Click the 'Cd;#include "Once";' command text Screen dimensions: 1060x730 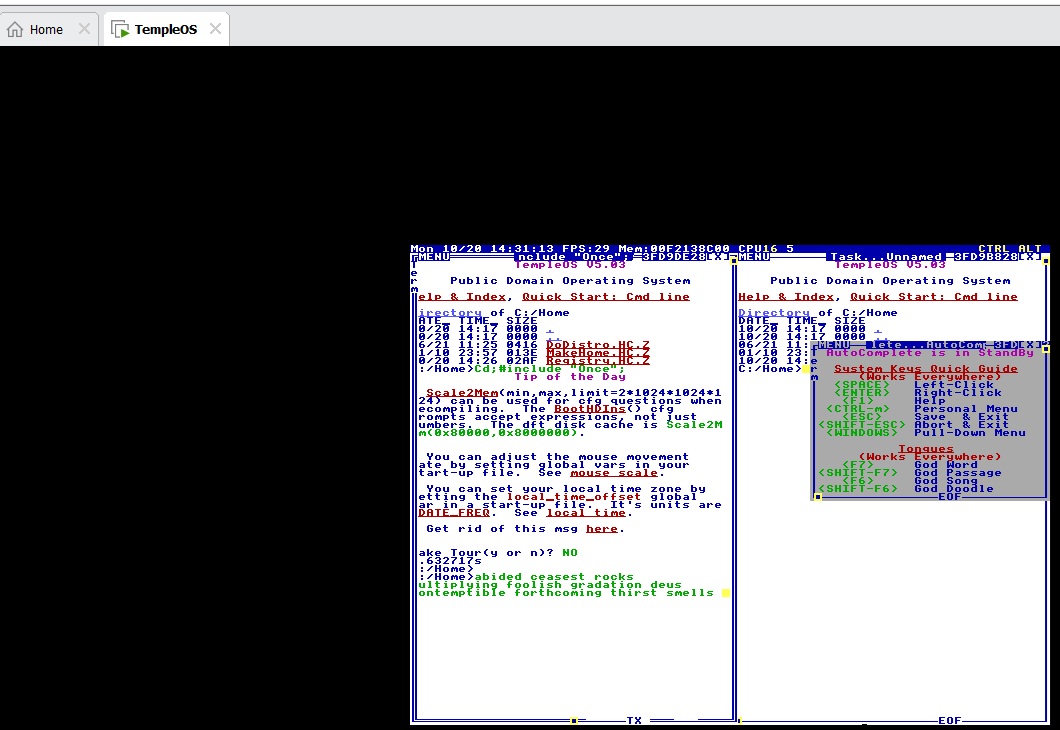(x=550, y=369)
